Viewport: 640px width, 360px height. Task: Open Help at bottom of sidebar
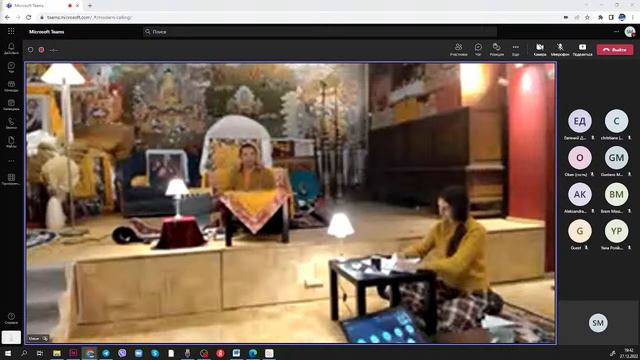(x=11, y=318)
